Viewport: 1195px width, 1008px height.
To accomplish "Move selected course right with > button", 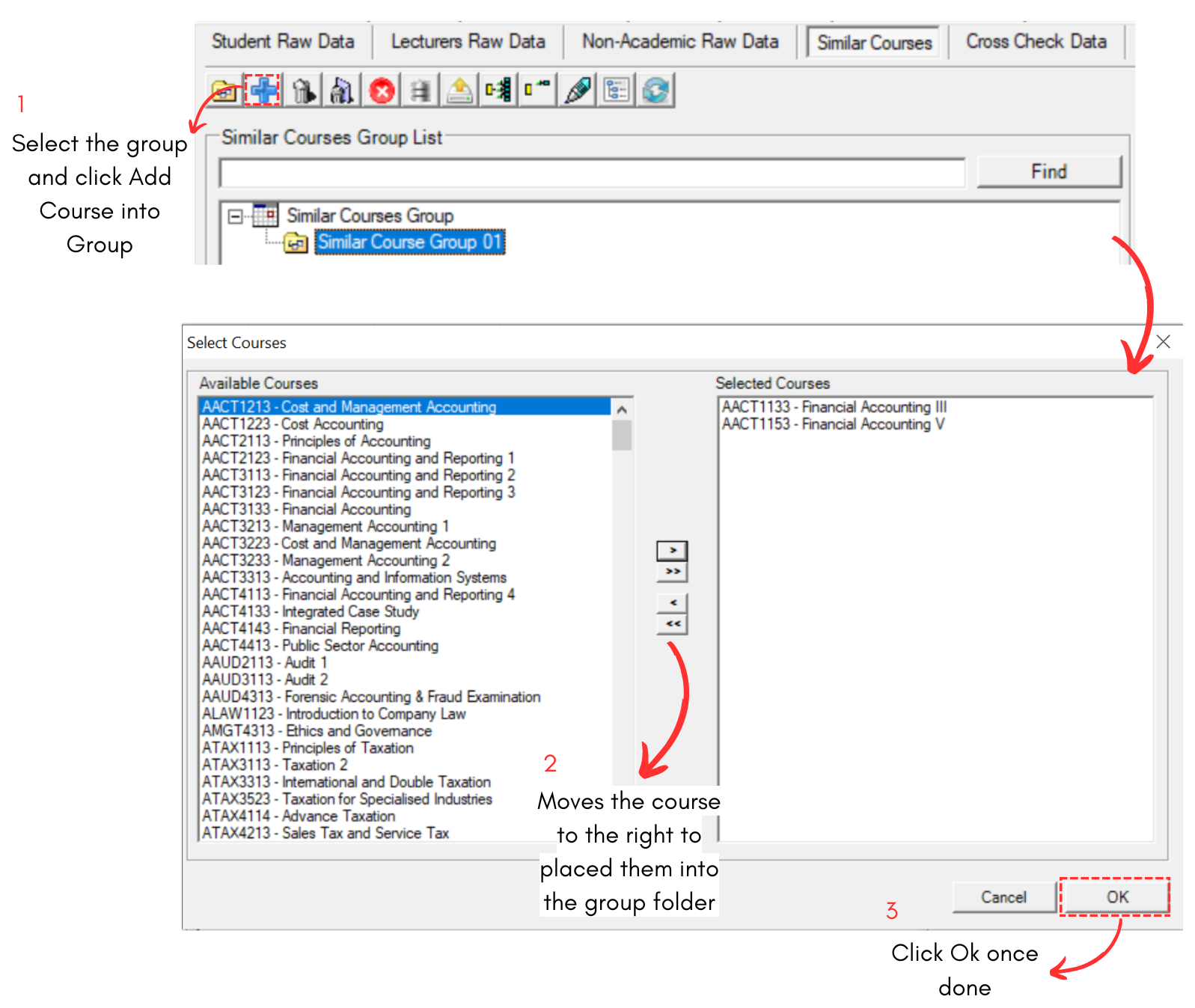I will pyautogui.click(x=673, y=551).
